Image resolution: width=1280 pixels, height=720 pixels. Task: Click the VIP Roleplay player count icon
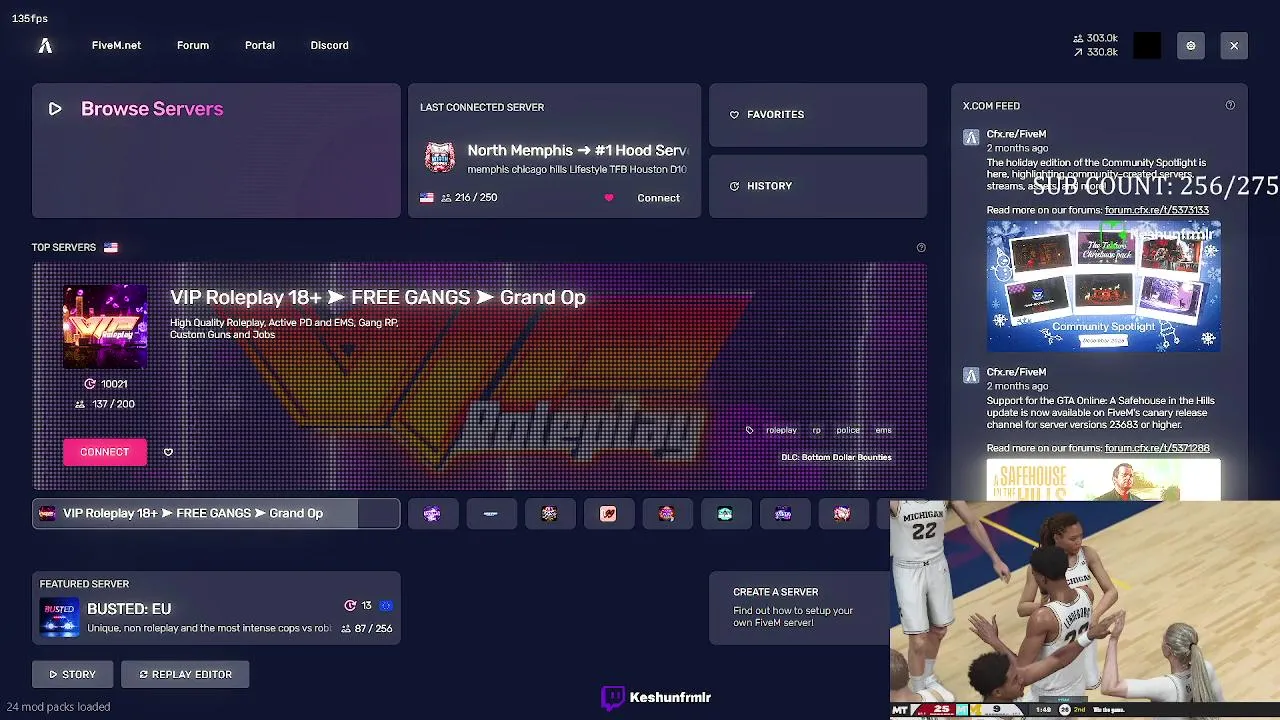coord(80,404)
